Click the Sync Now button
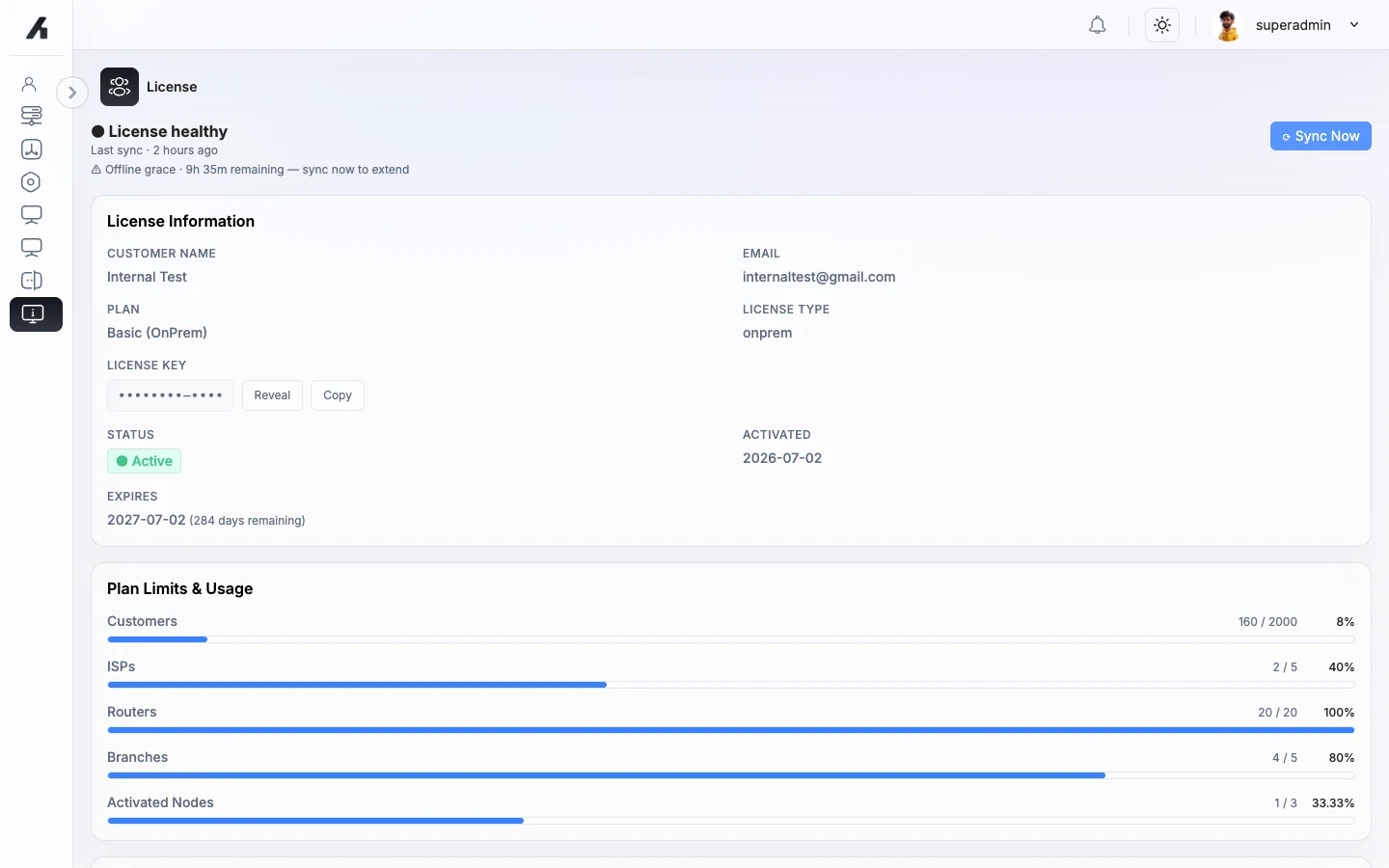1389x868 pixels. pyautogui.click(x=1321, y=136)
